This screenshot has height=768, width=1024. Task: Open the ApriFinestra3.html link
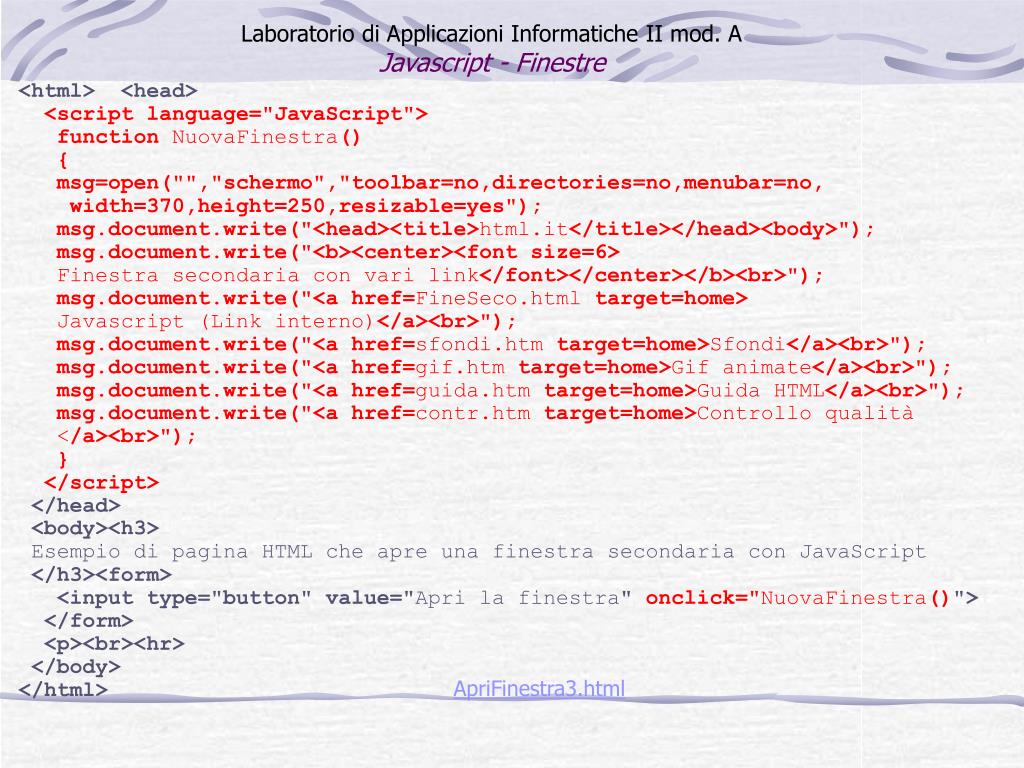539,688
